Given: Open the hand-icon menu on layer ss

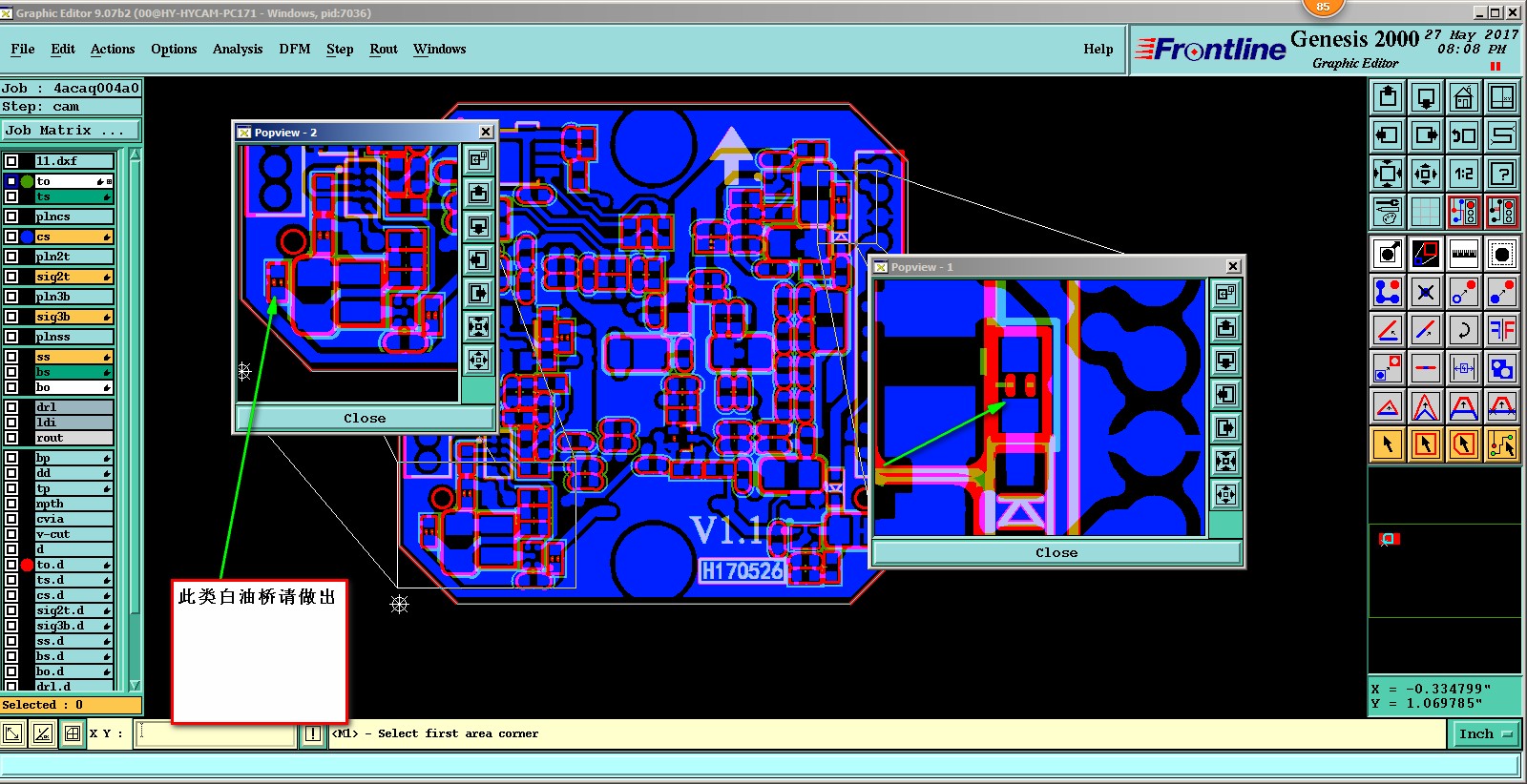Looking at the screenshot, I should click(x=107, y=357).
